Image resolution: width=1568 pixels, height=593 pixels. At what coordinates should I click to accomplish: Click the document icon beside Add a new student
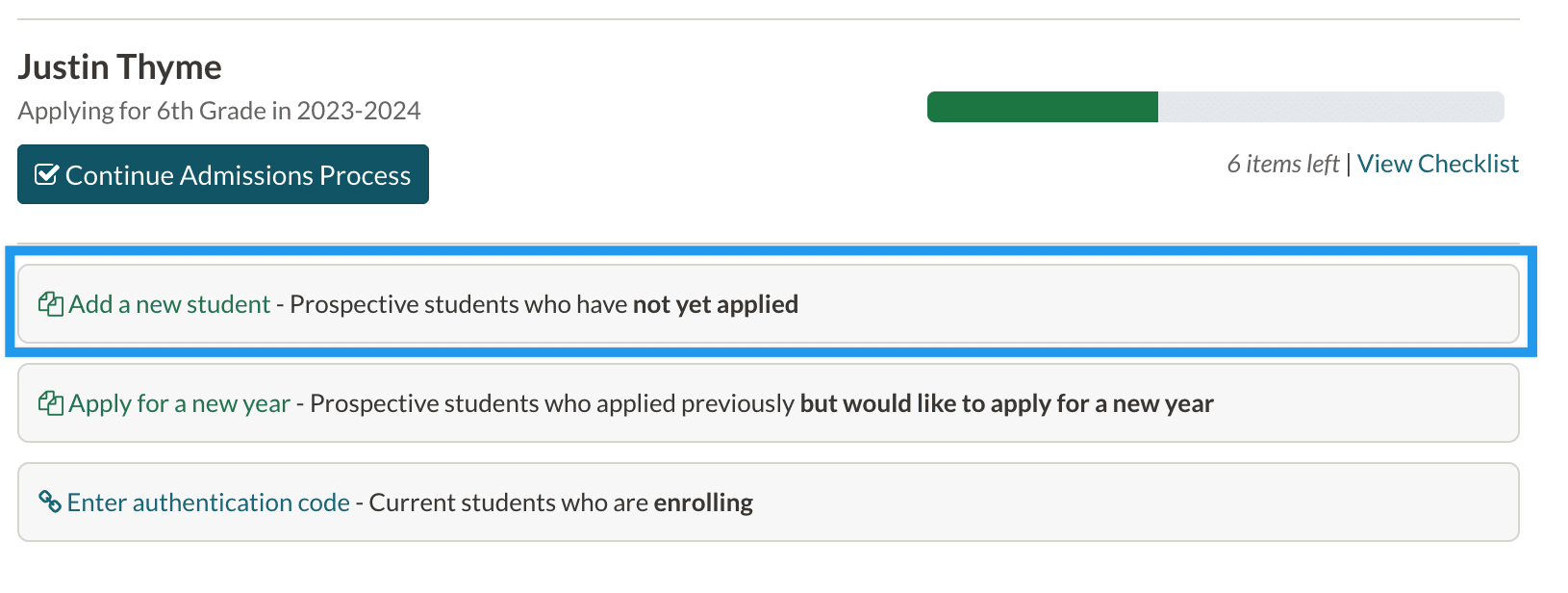[x=50, y=304]
